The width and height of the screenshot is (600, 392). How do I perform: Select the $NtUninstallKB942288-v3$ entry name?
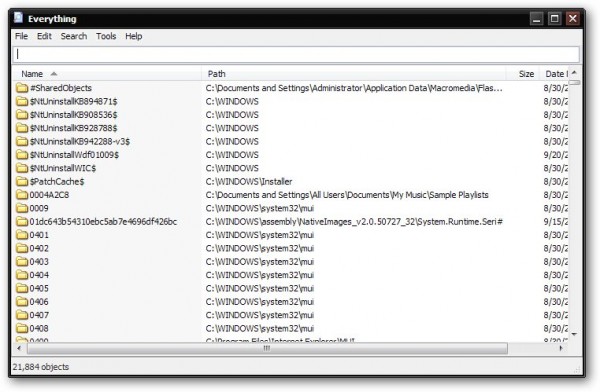coord(80,142)
